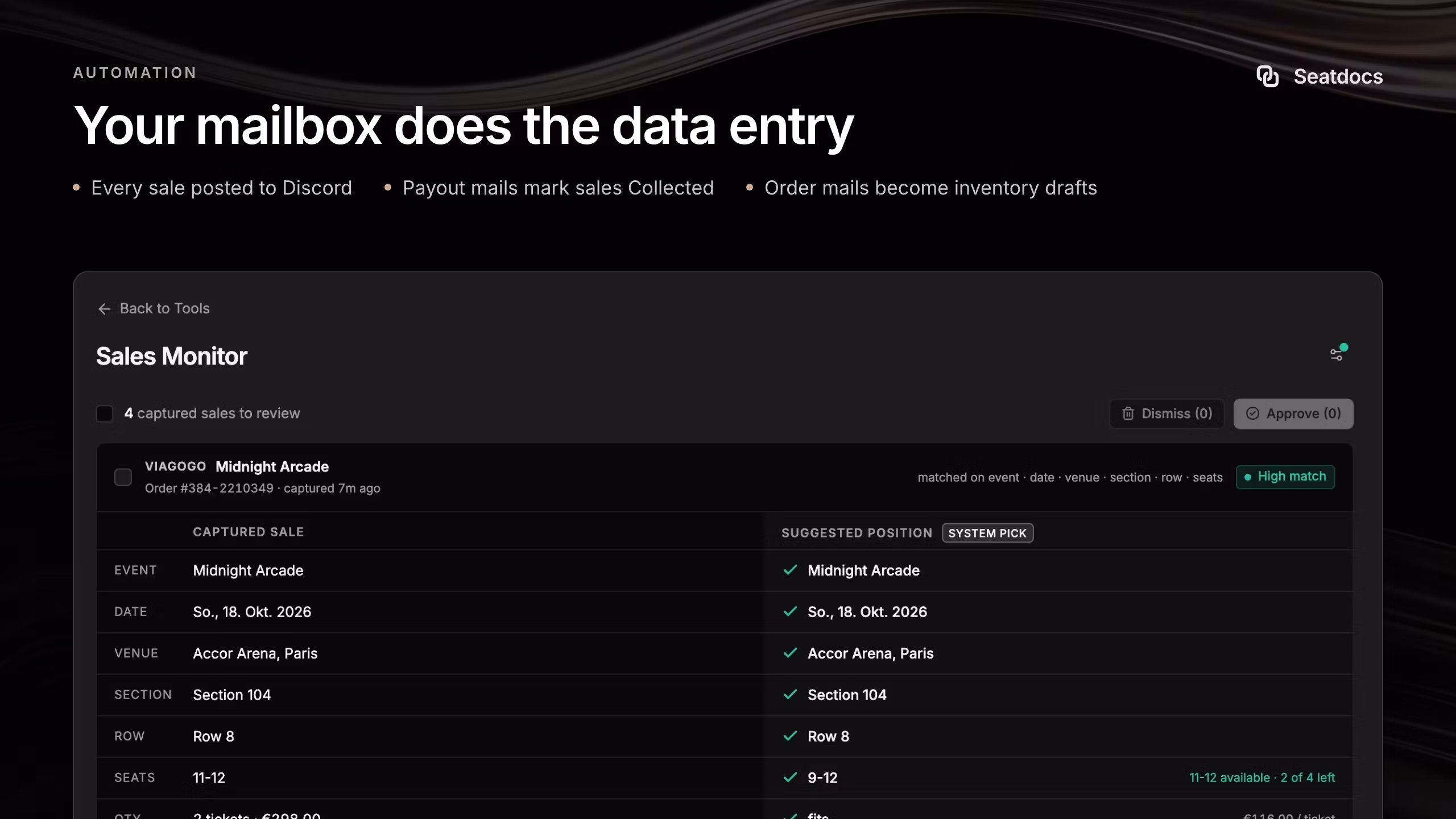This screenshot has height=819, width=1456.
Task: Select the Midnight Arcade Viagogo sale checkbox
Action: (x=123, y=477)
